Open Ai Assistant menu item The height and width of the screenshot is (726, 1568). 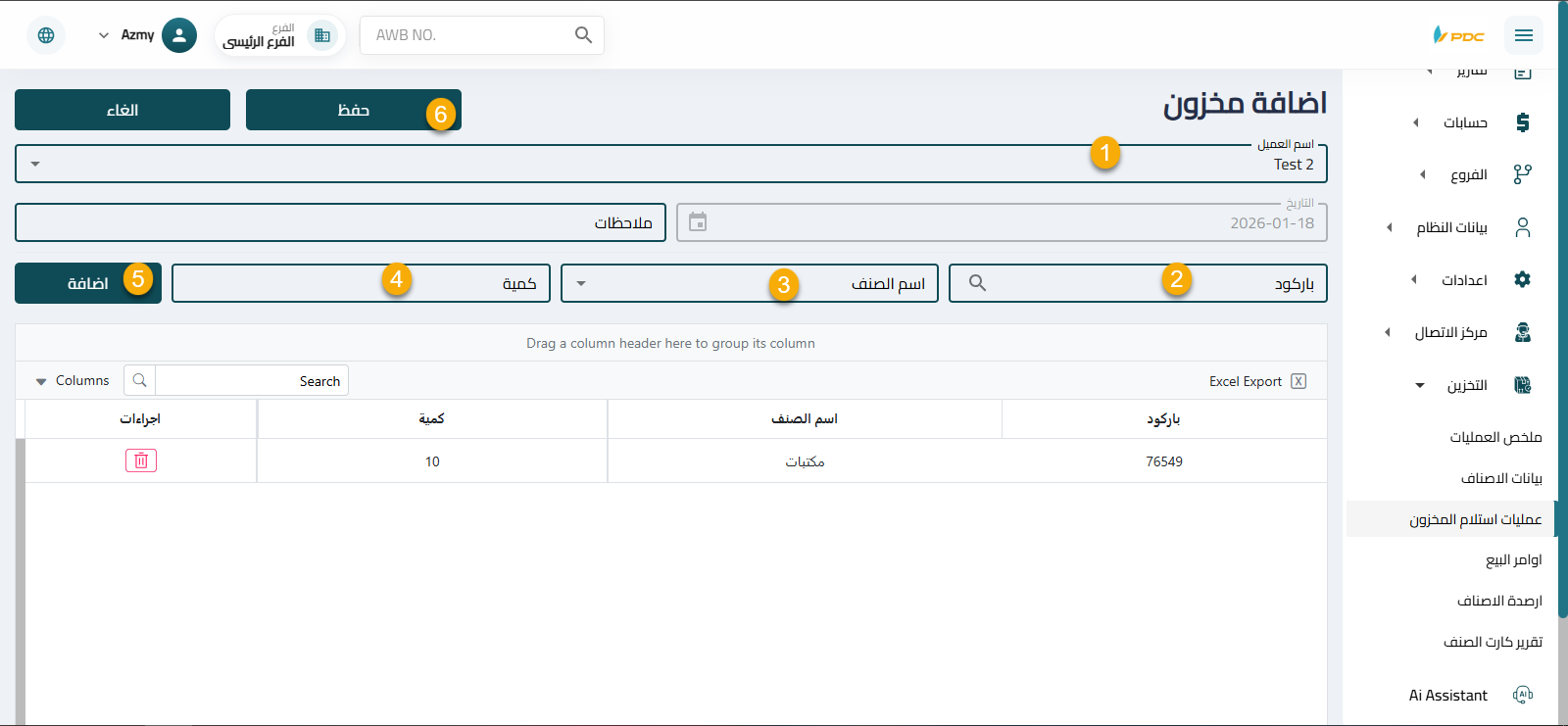tap(1450, 695)
